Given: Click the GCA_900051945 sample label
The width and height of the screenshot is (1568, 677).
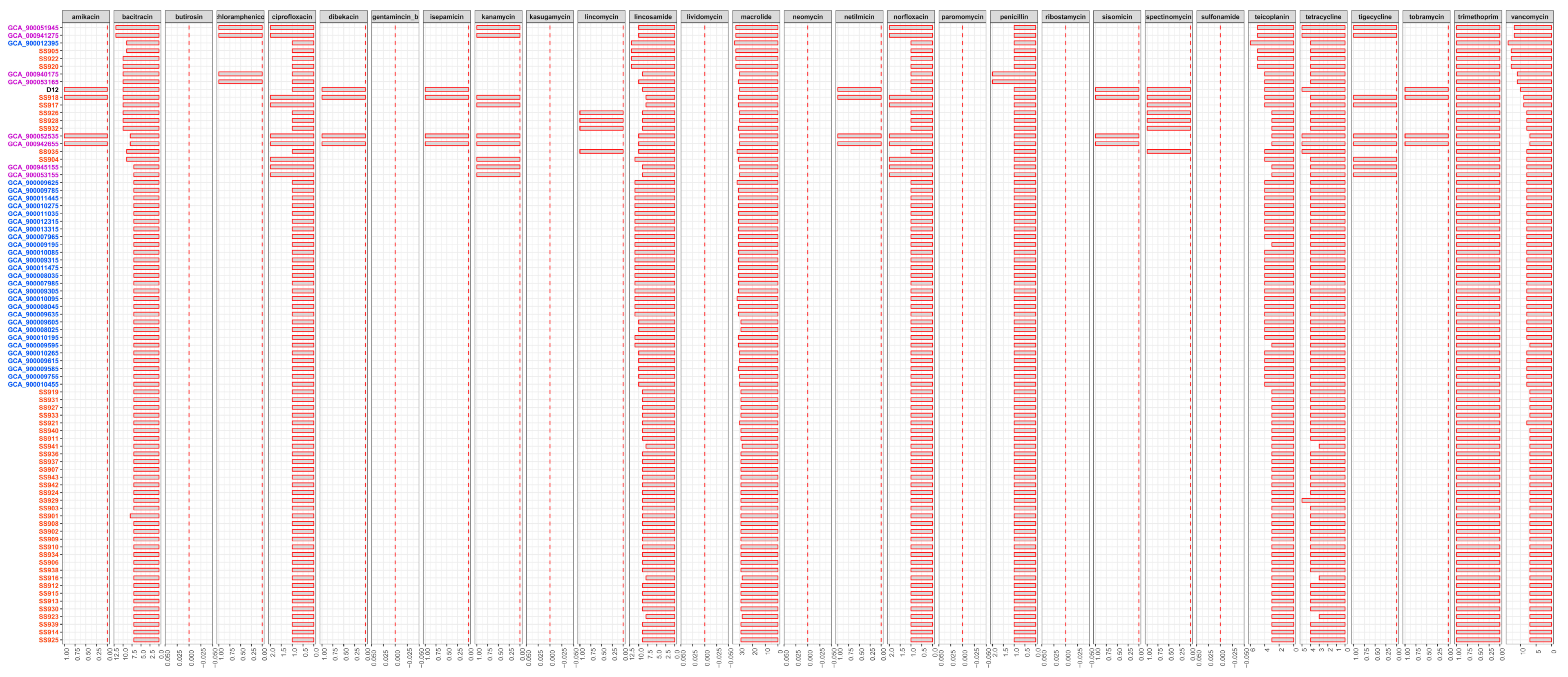Looking at the screenshot, I should click(34, 27).
